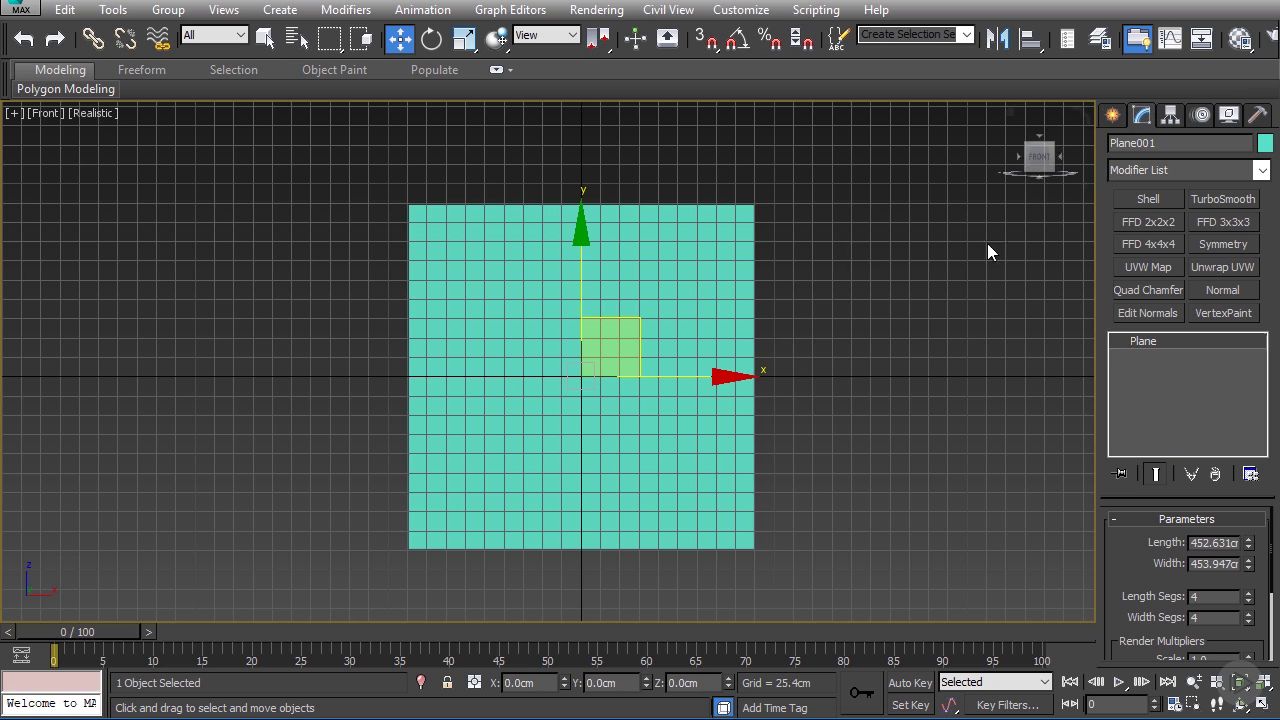Open Edit Named Selection Sets
The height and width of the screenshot is (720, 1280).
pos(838,39)
